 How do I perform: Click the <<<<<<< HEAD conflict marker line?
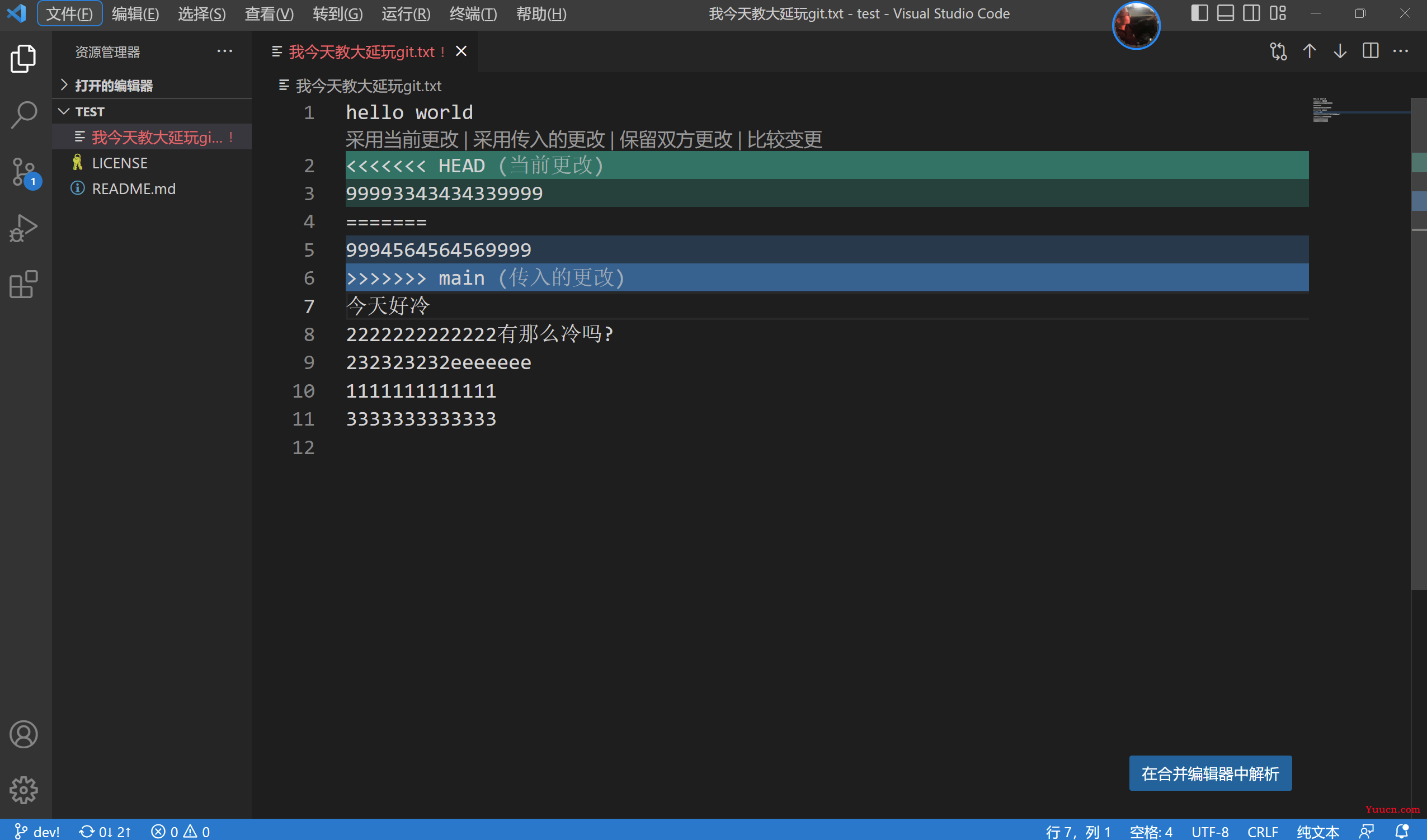(x=827, y=166)
